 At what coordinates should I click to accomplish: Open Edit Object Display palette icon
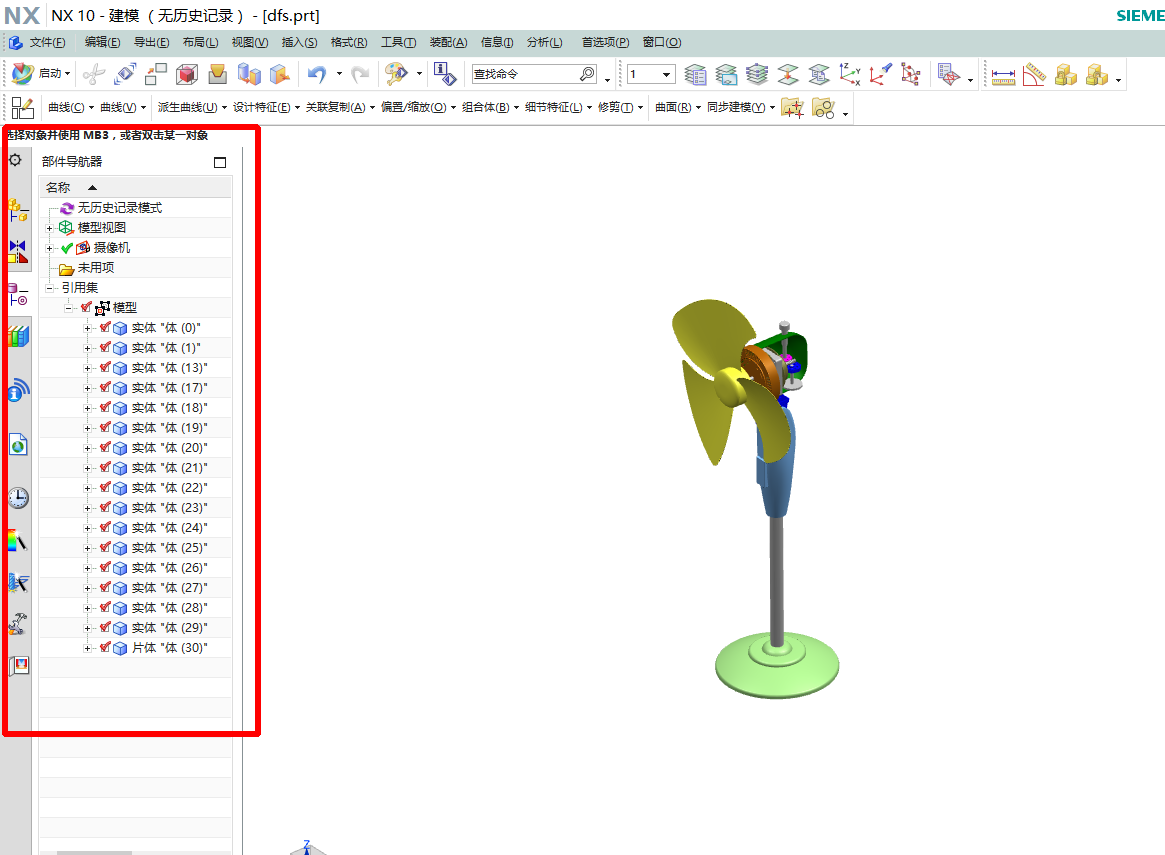click(x=396, y=74)
